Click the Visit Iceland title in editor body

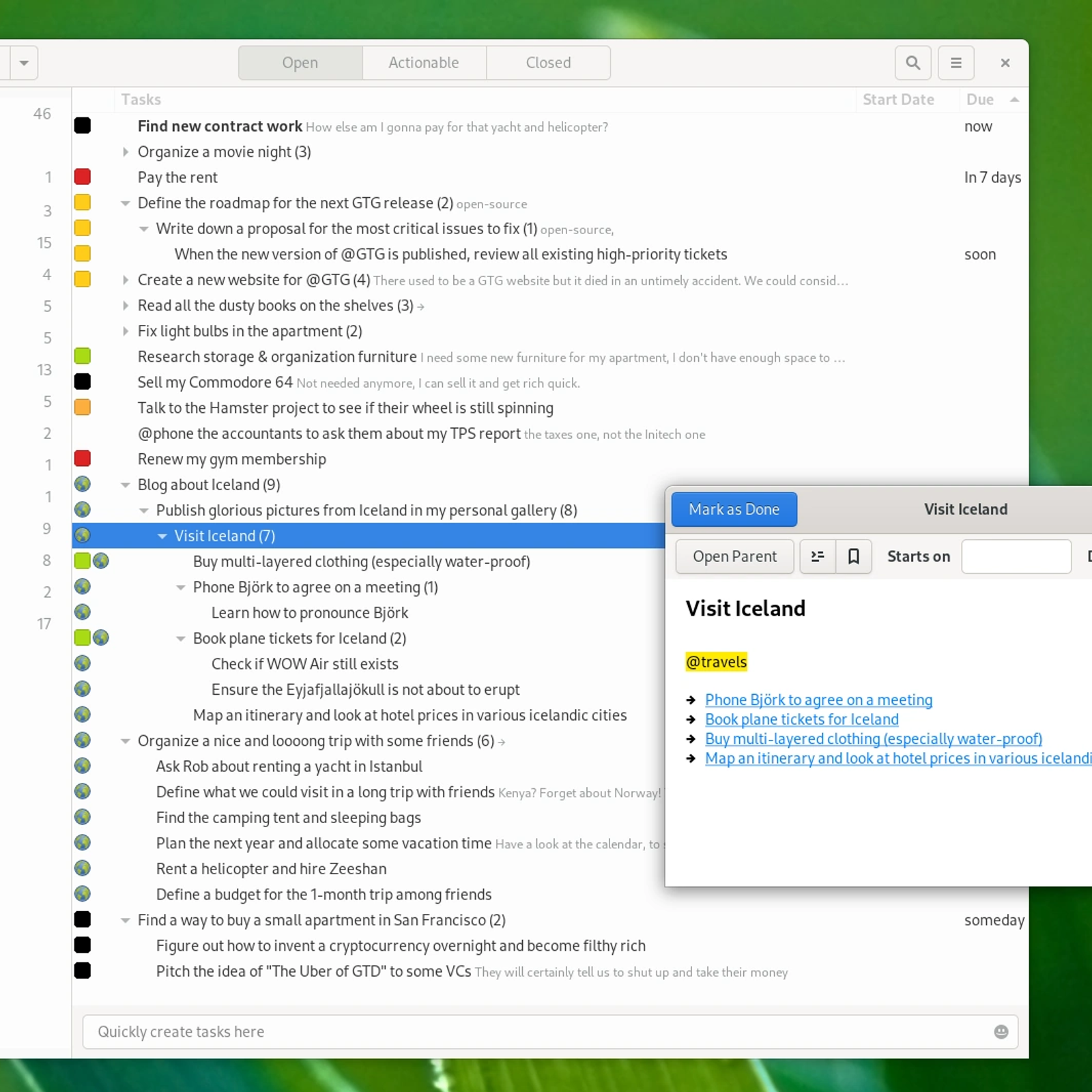[745, 608]
